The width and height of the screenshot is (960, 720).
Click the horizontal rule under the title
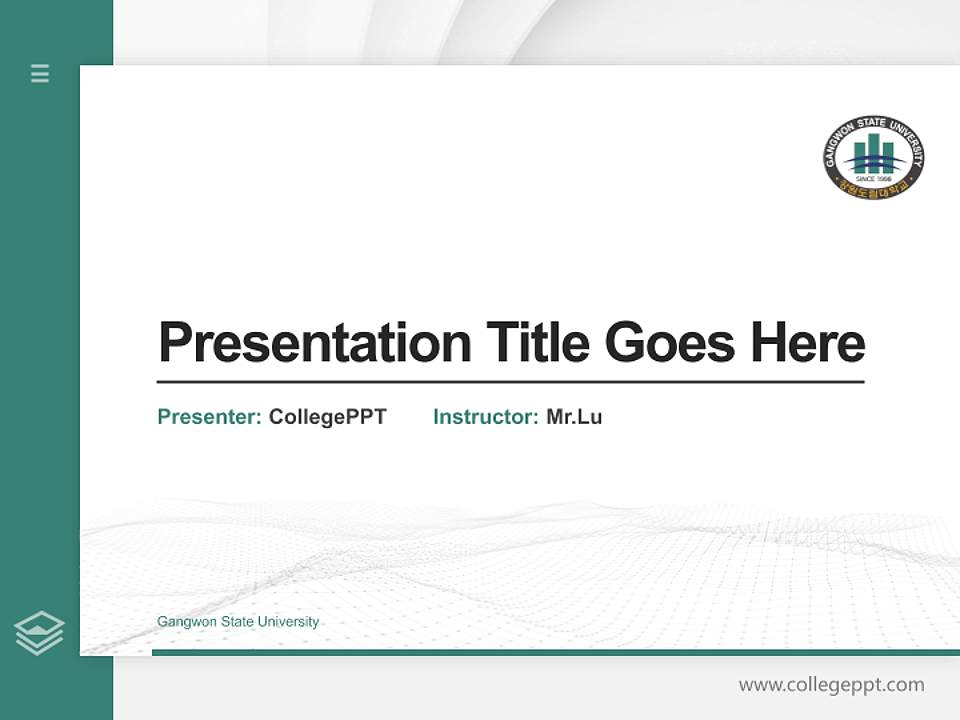(511, 380)
